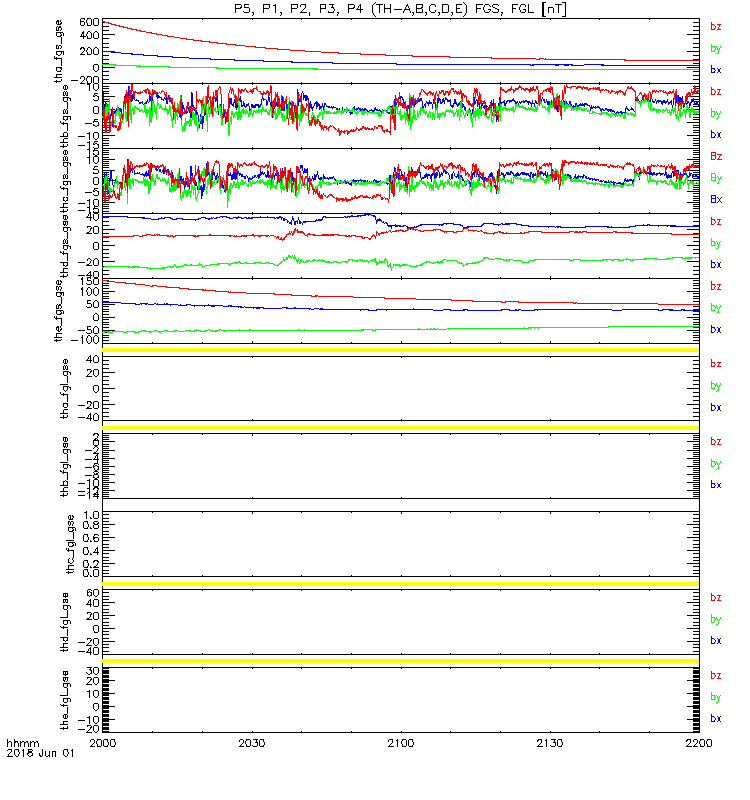Click the 30 tick value in the_fgl_gse panel

[x=93, y=671]
